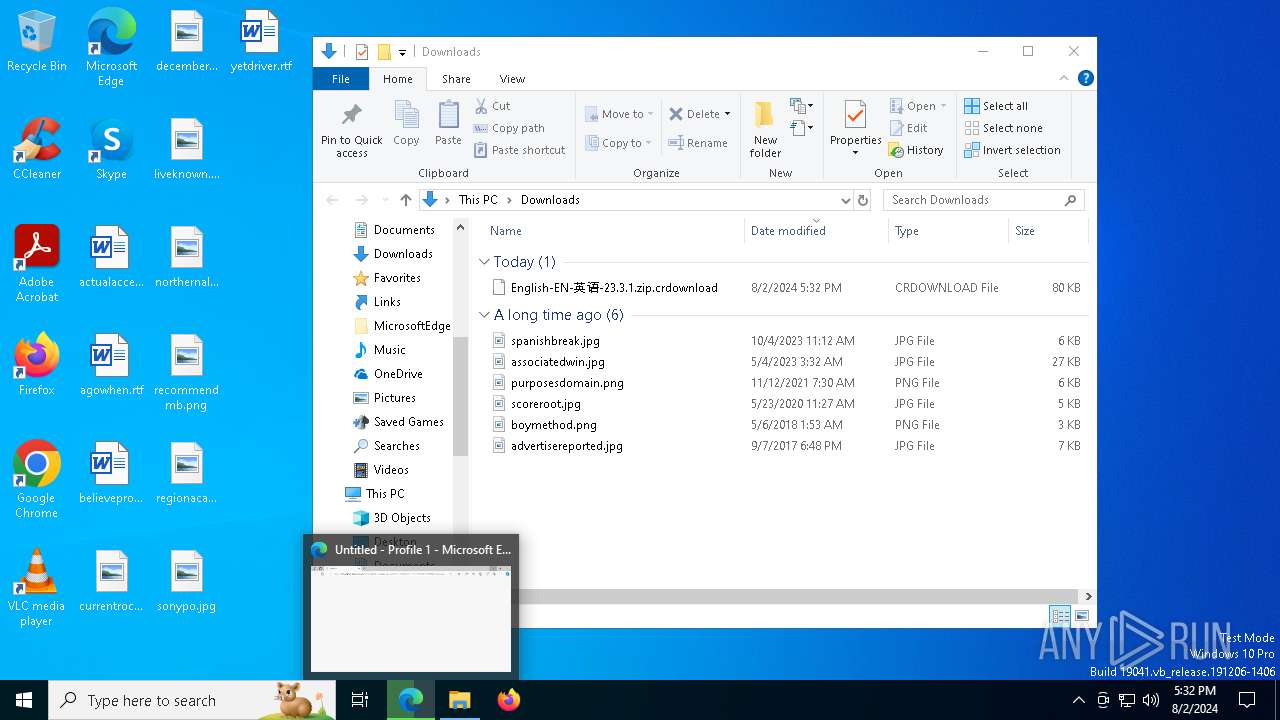The image size is (1280, 720).
Task: Expand the Delete dropdown arrow
Action: 727,114
